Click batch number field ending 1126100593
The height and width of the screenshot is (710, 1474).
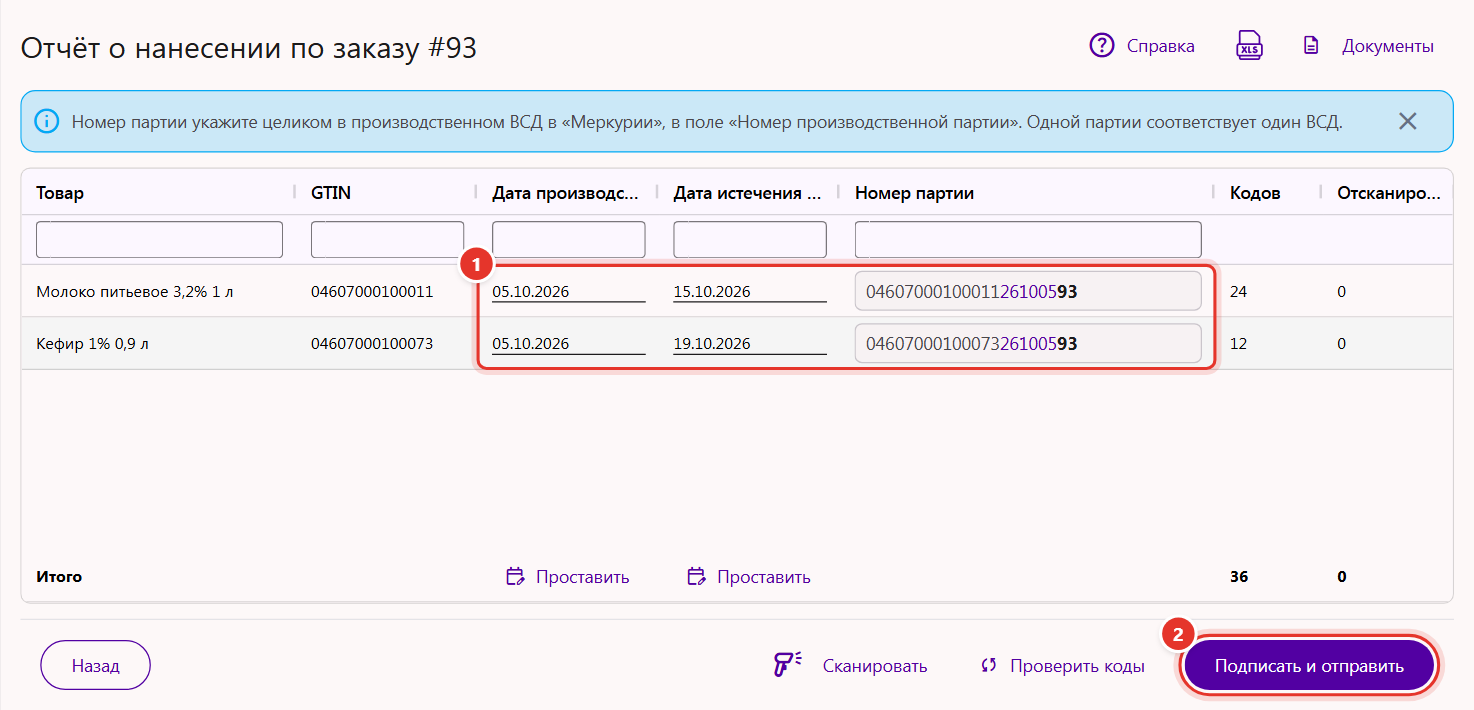tap(1028, 292)
